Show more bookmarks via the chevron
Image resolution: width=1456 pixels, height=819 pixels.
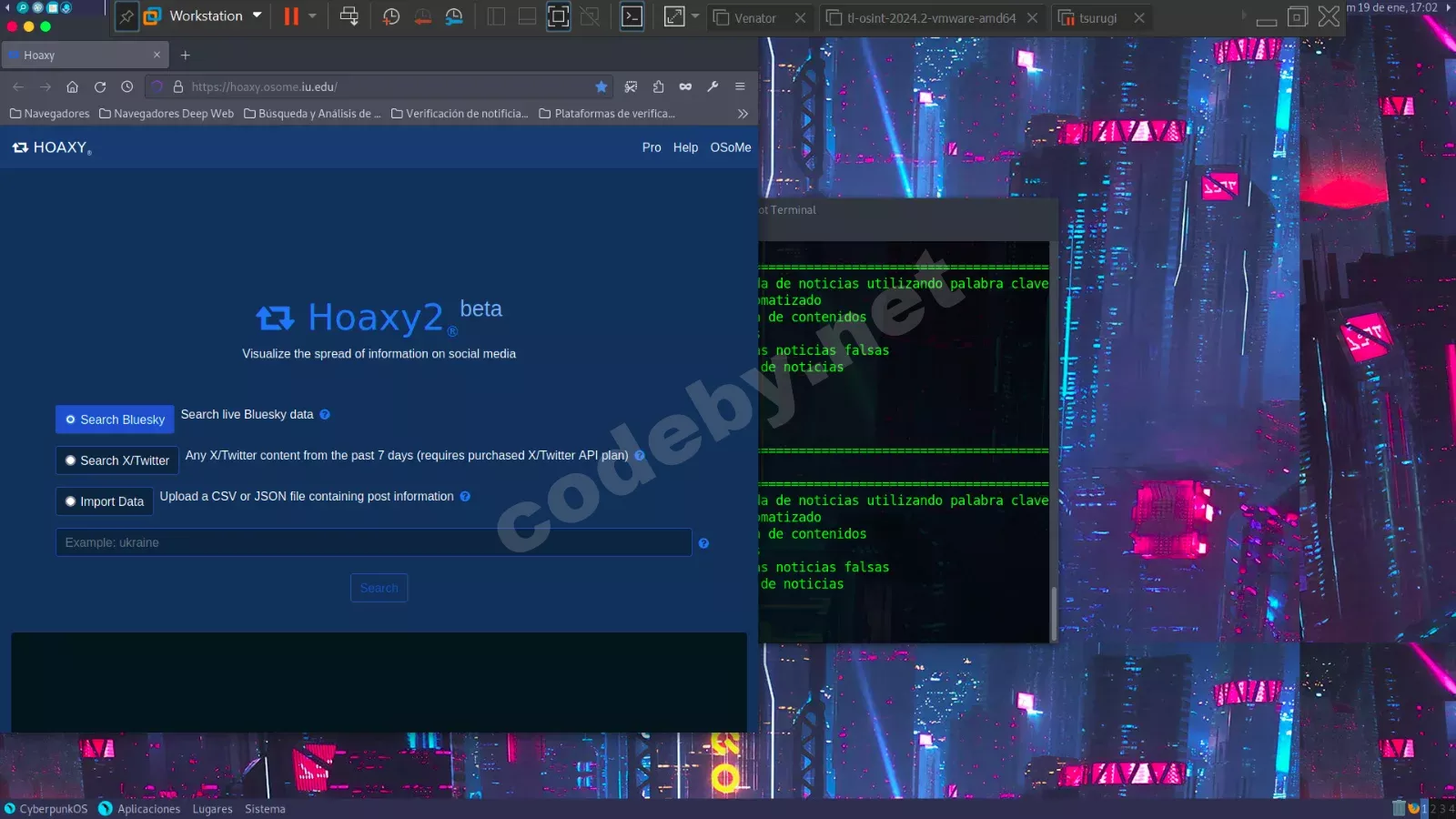pos(743,114)
